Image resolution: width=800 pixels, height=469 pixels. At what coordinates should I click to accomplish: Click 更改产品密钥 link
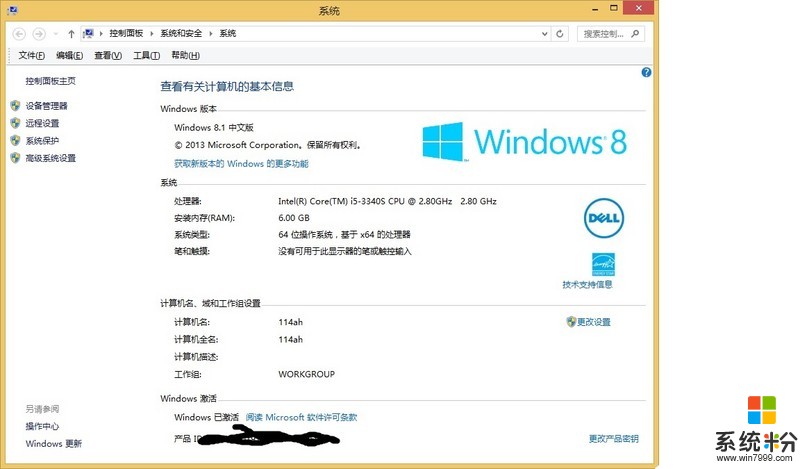point(614,438)
